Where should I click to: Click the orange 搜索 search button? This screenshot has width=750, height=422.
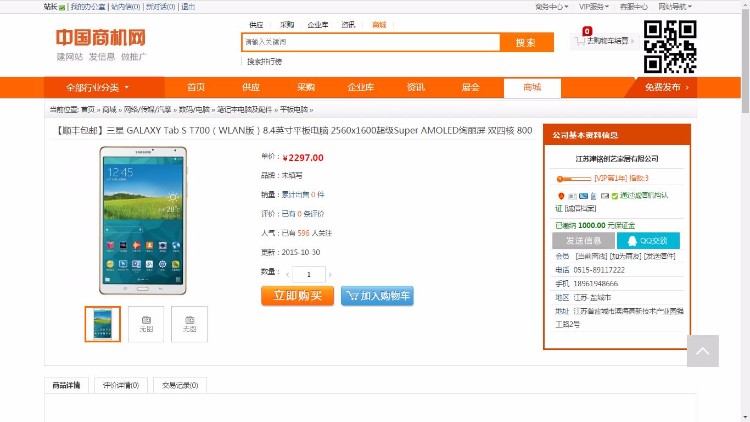(x=527, y=42)
